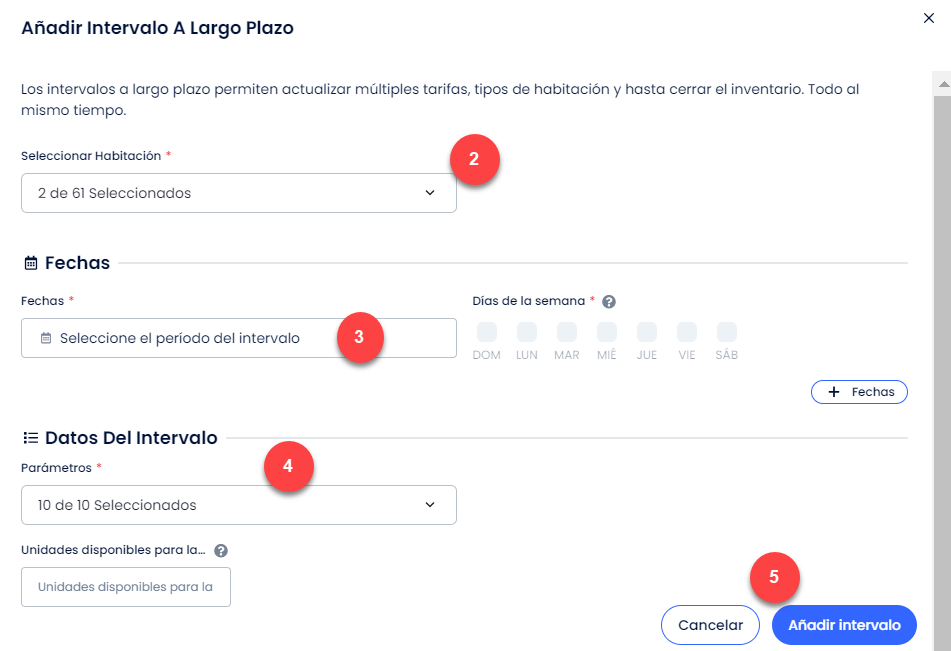Click help icon beside Días de la semana
Viewport: 951px width, 651px height.
click(x=609, y=301)
